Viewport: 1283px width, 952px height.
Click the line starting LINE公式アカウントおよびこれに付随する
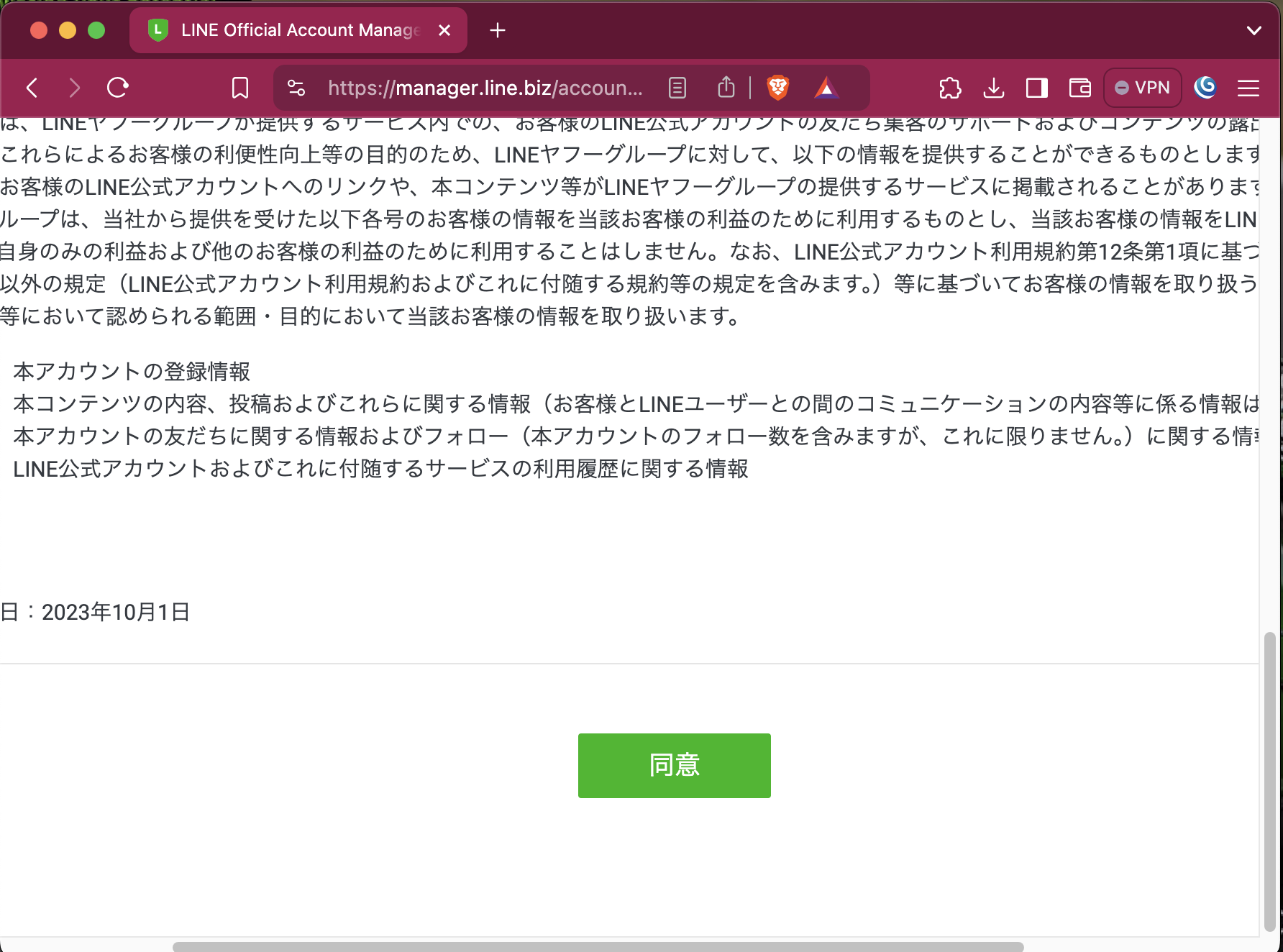click(x=380, y=469)
